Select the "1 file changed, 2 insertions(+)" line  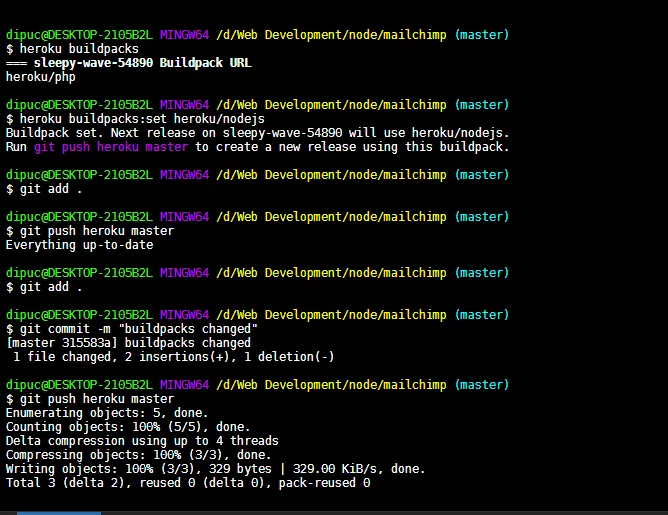pyautogui.click(x=173, y=357)
